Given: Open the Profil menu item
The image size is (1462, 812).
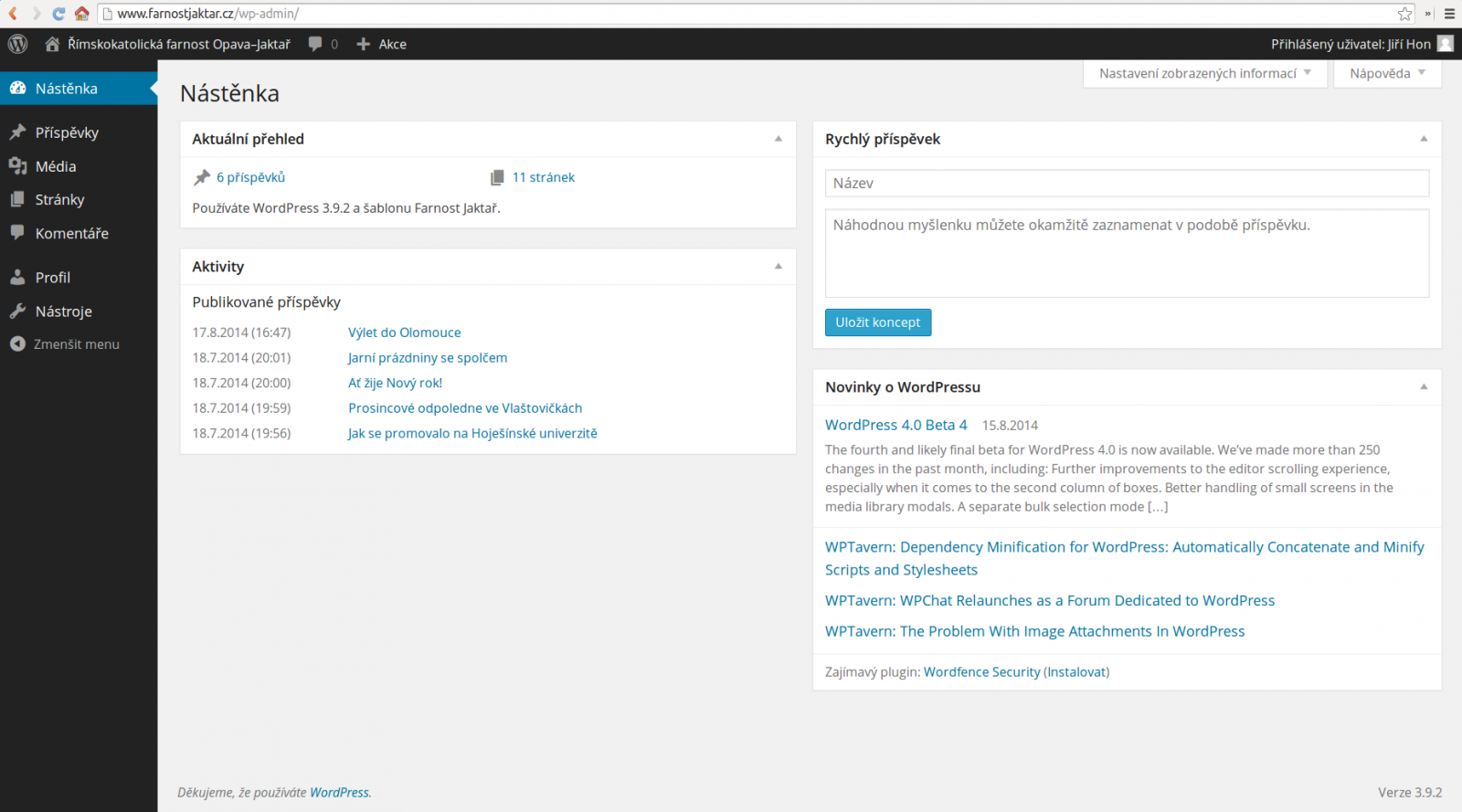Looking at the screenshot, I should [x=79, y=277].
